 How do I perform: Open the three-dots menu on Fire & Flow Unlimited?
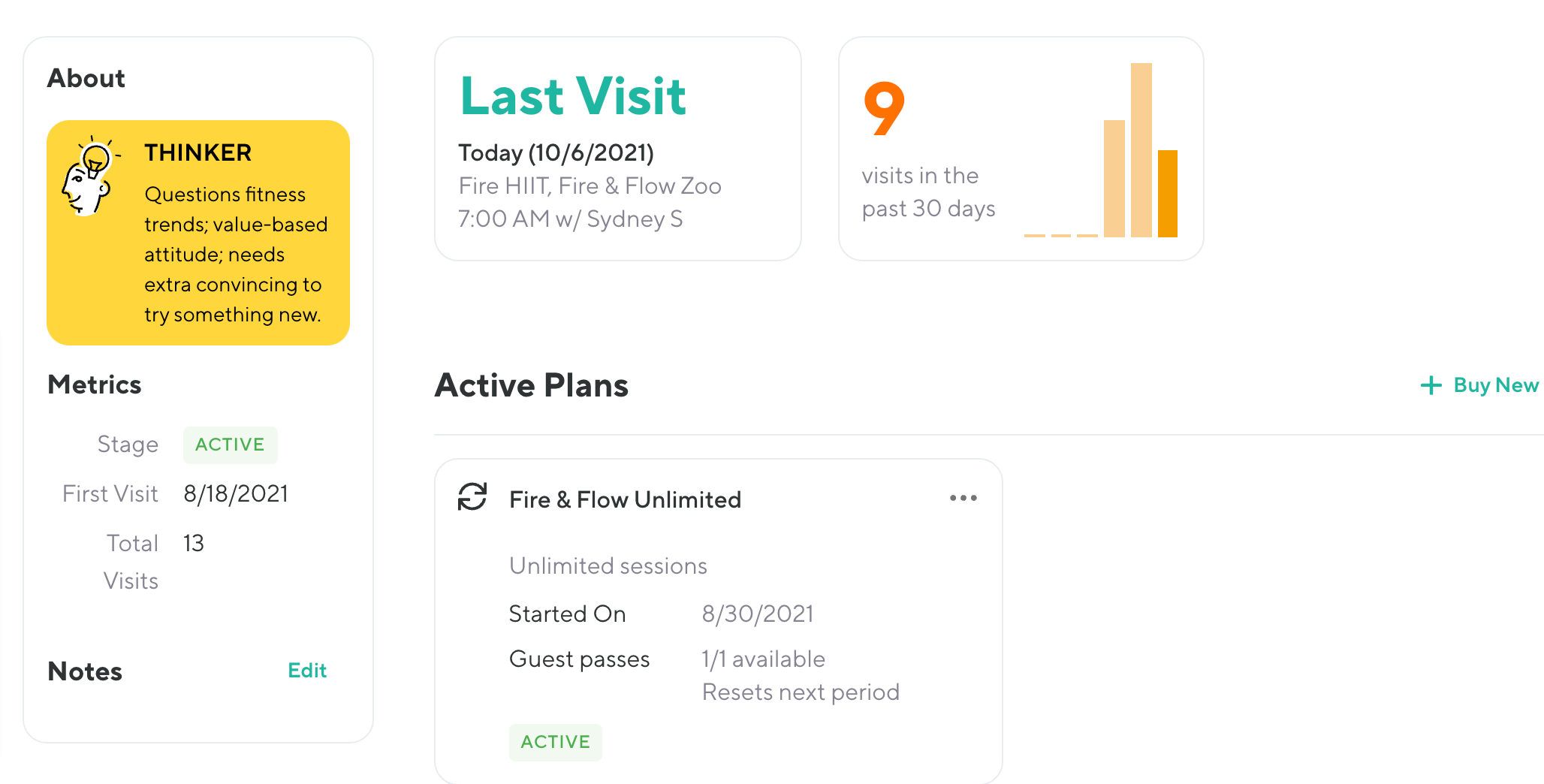(963, 498)
